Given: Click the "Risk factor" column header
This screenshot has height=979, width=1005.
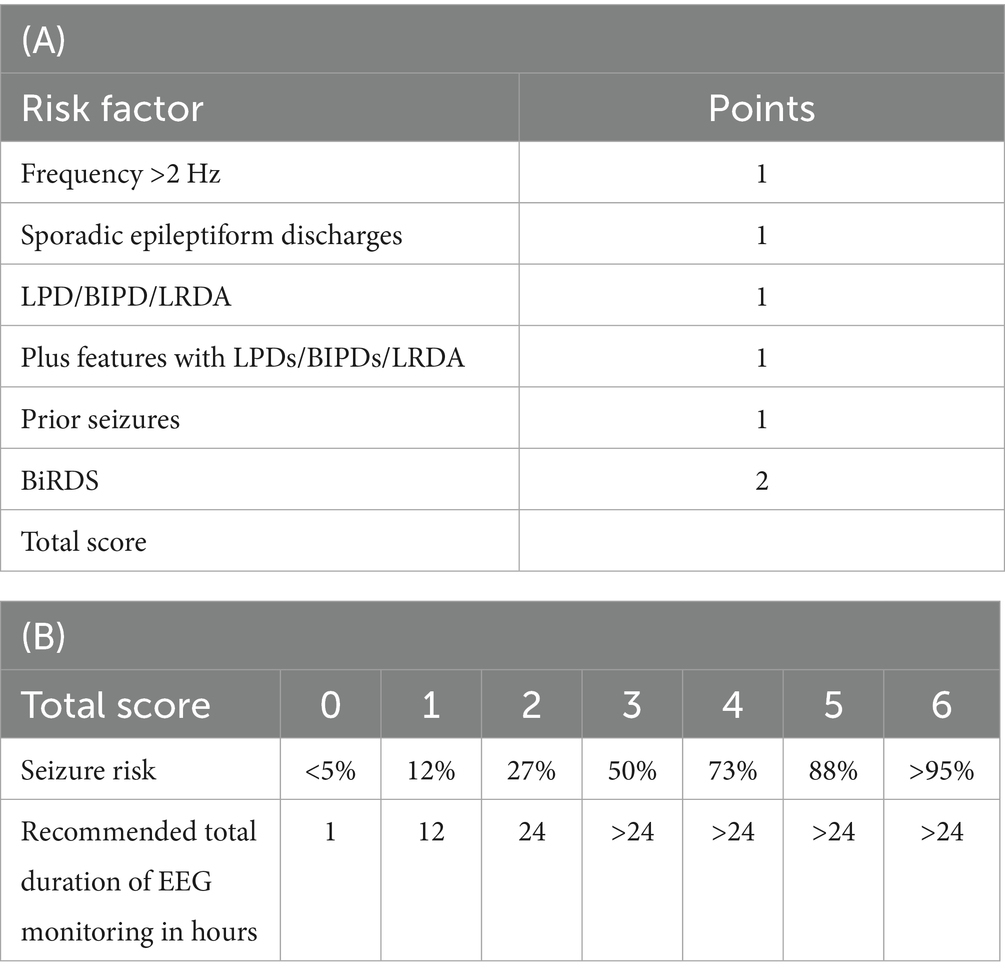Looking at the screenshot, I should 112,108.
